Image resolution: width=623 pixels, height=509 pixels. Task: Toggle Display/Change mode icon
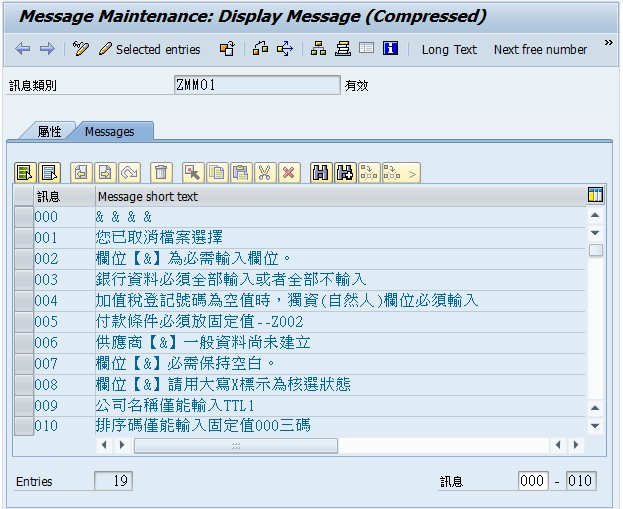pos(81,49)
